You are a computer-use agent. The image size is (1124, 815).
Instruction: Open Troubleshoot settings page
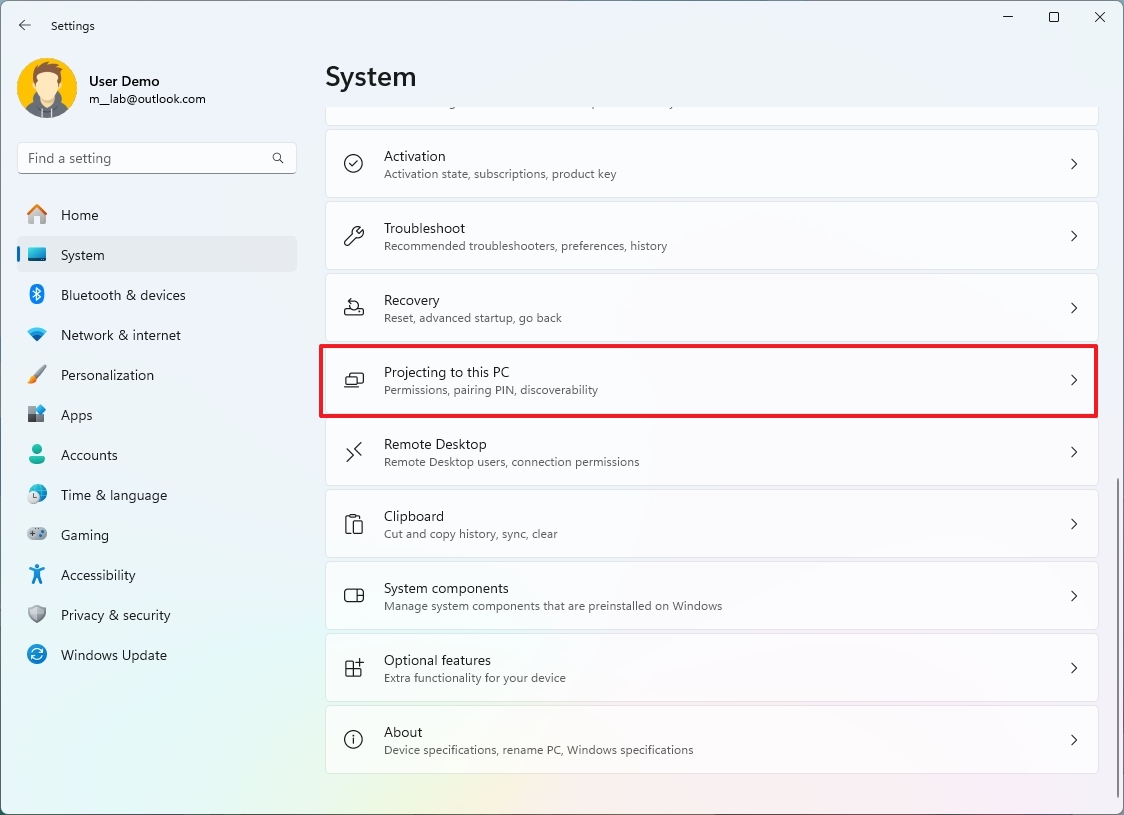[x=712, y=236]
